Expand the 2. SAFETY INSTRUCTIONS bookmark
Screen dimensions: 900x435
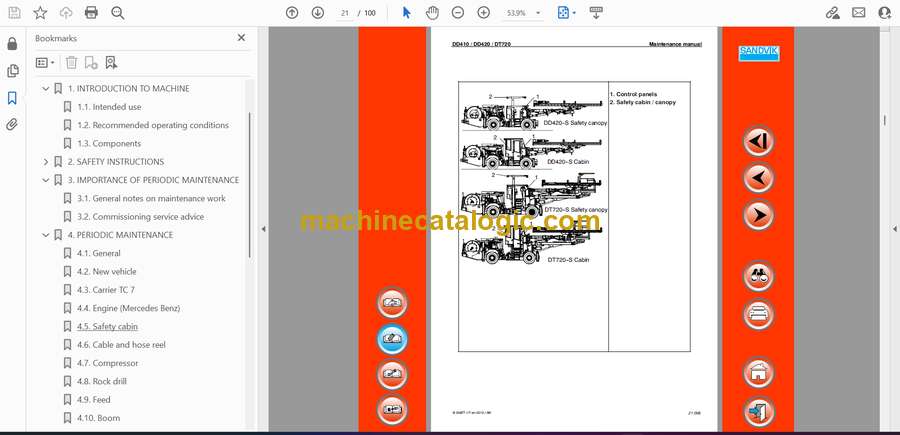point(46,162)
